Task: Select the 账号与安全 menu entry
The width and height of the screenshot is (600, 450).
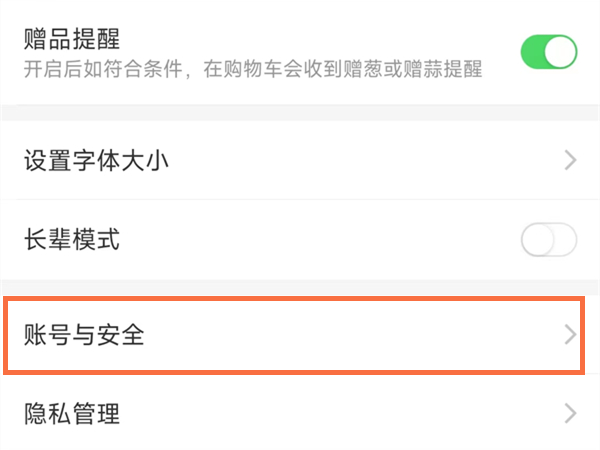Action: [84, 335]
